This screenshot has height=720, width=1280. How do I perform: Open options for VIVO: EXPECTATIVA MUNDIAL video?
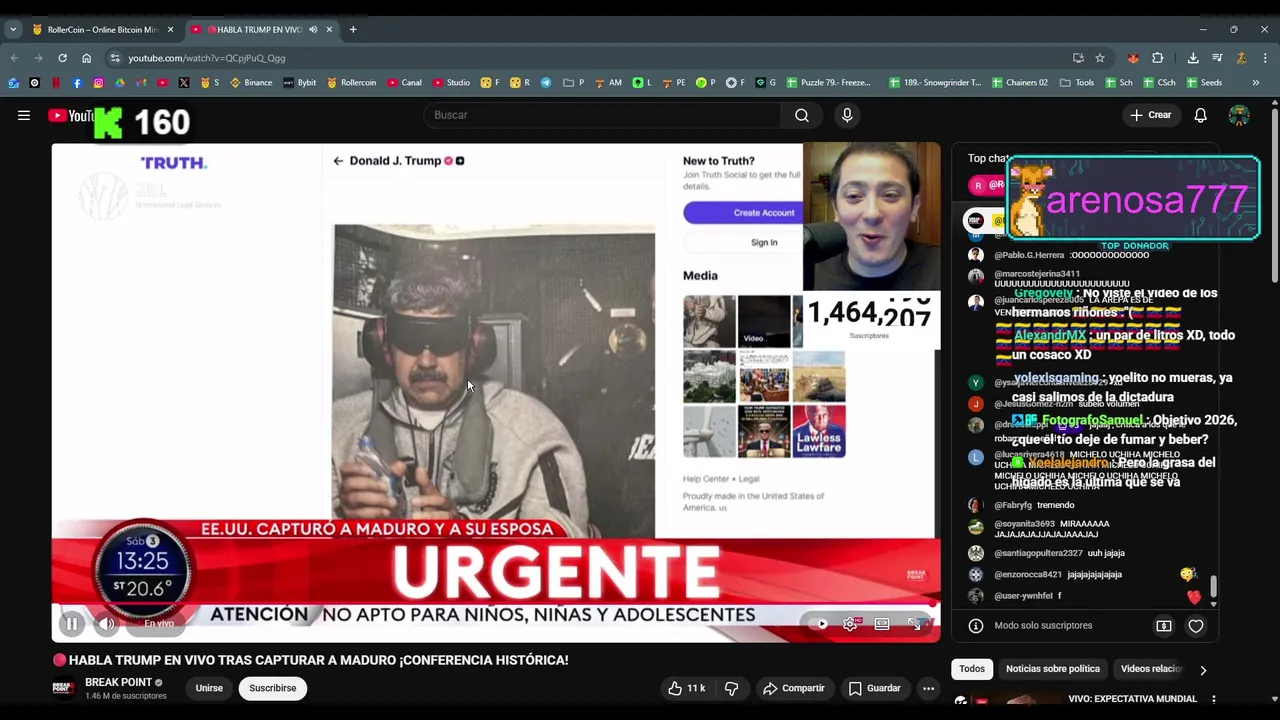tap(1213, 700)
